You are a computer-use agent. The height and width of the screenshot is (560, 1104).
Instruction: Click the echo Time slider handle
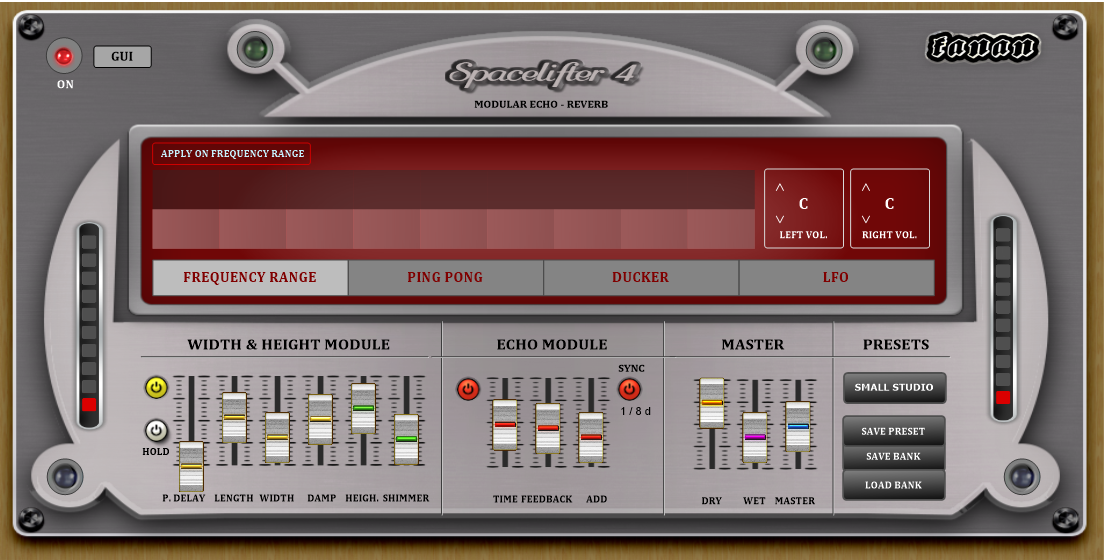[x=505, y=425]
